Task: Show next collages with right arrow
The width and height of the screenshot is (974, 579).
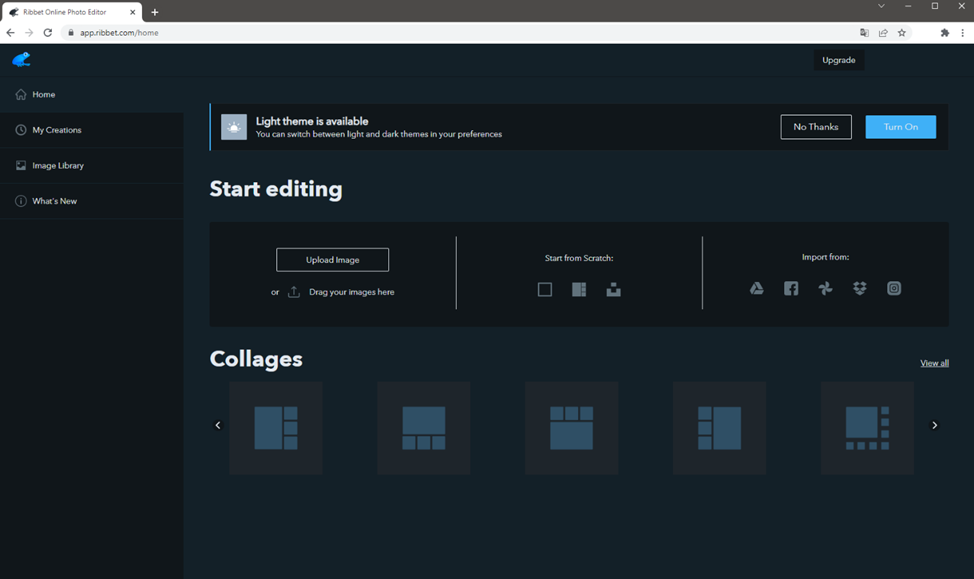Action: (934, 425)
